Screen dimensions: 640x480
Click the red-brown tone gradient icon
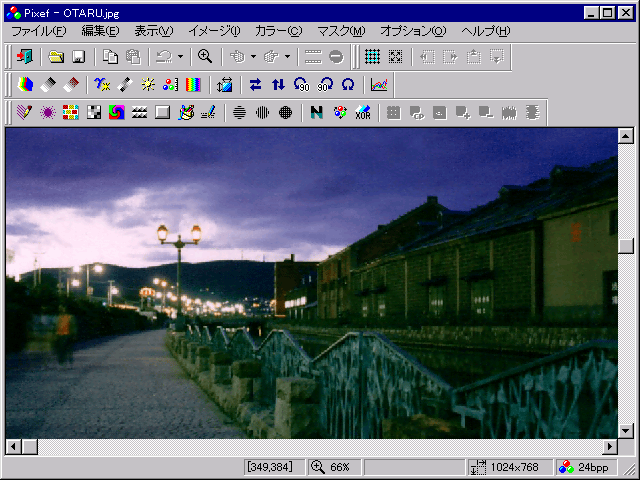point(71,84)
